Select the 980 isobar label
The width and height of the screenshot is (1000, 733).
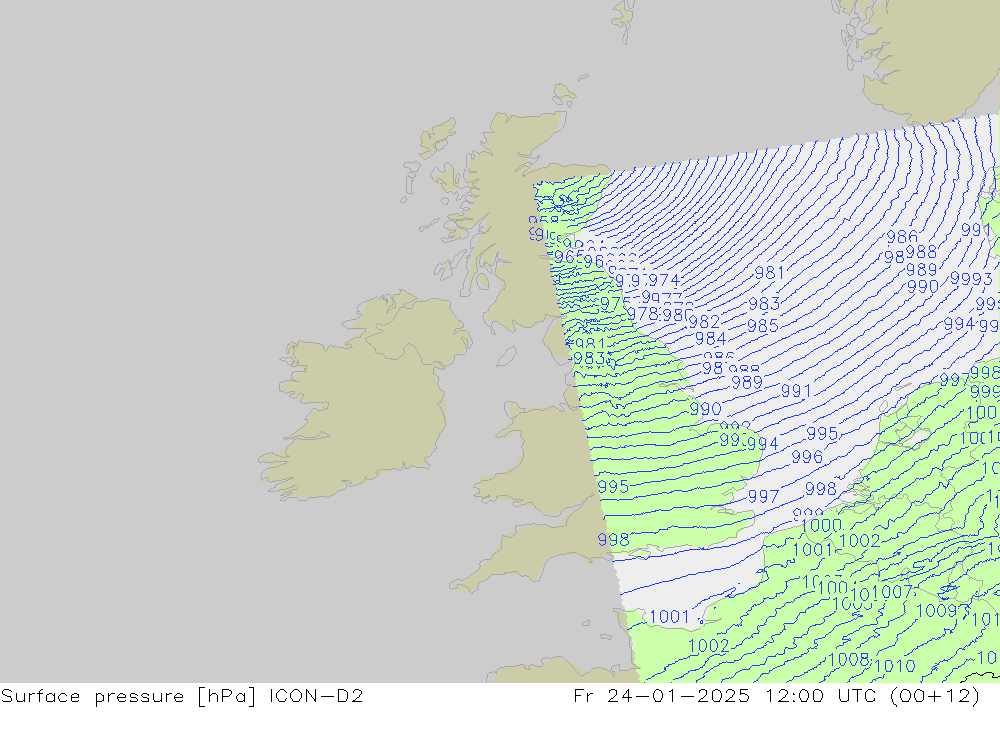click(x=677, y=315)
